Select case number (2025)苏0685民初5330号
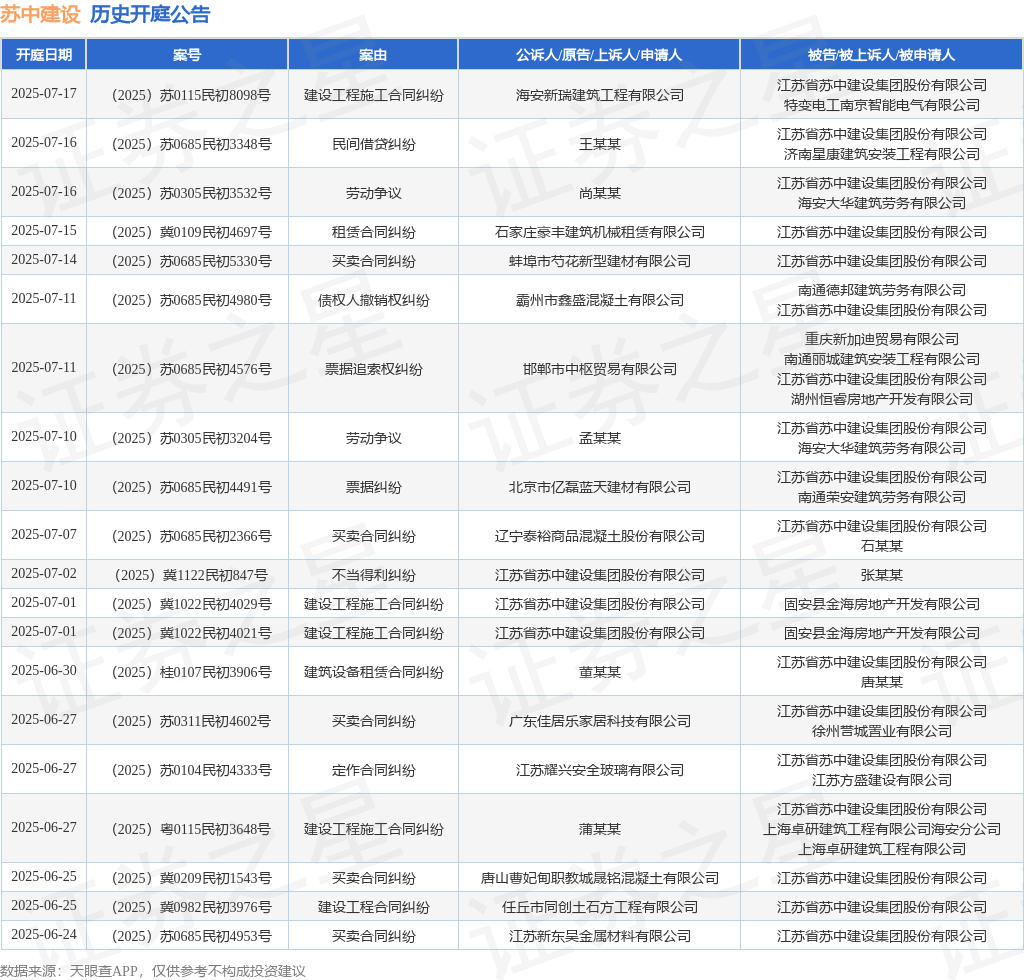 tap(191, 261)
